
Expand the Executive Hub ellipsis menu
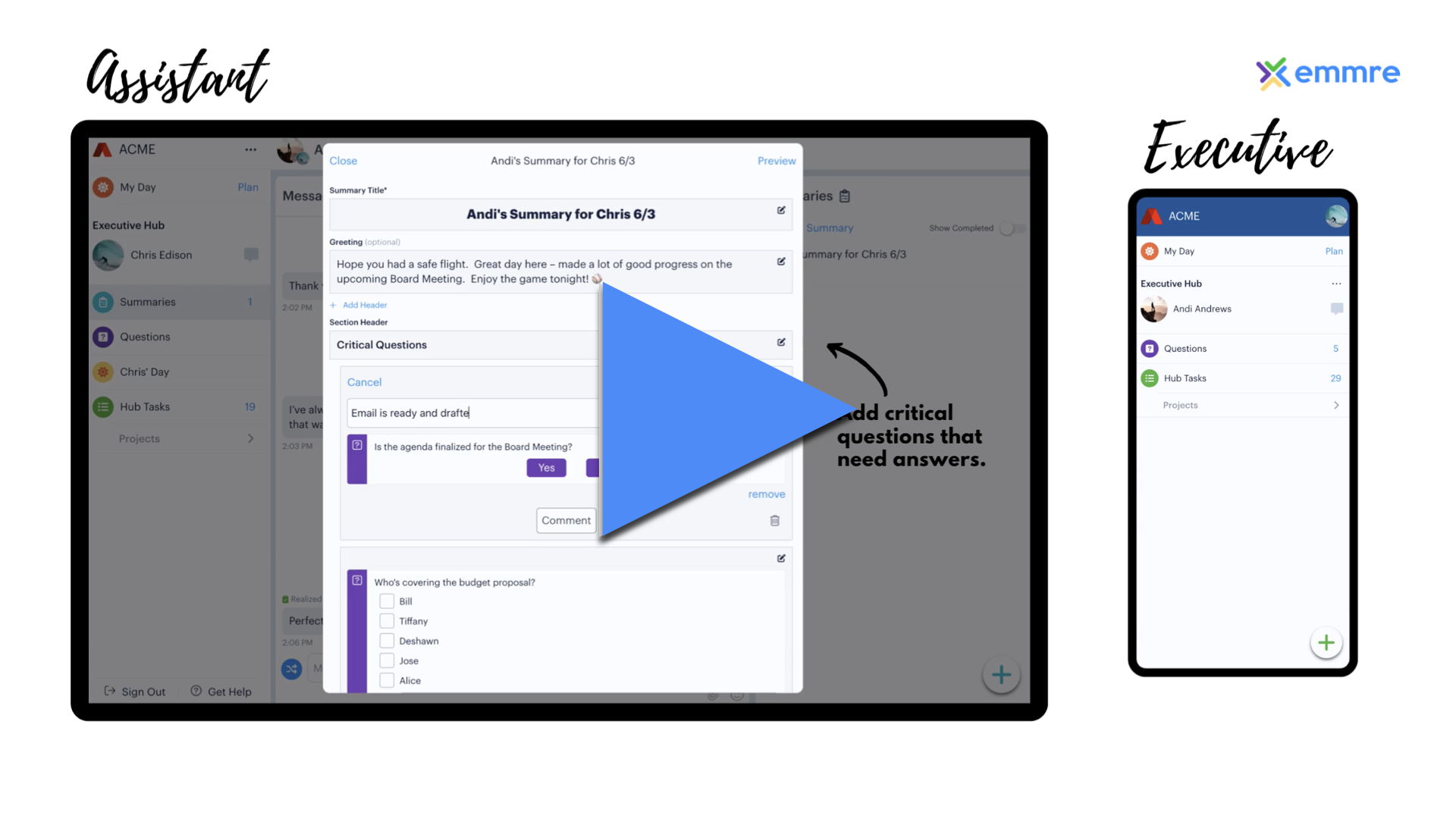[1337, 283]
